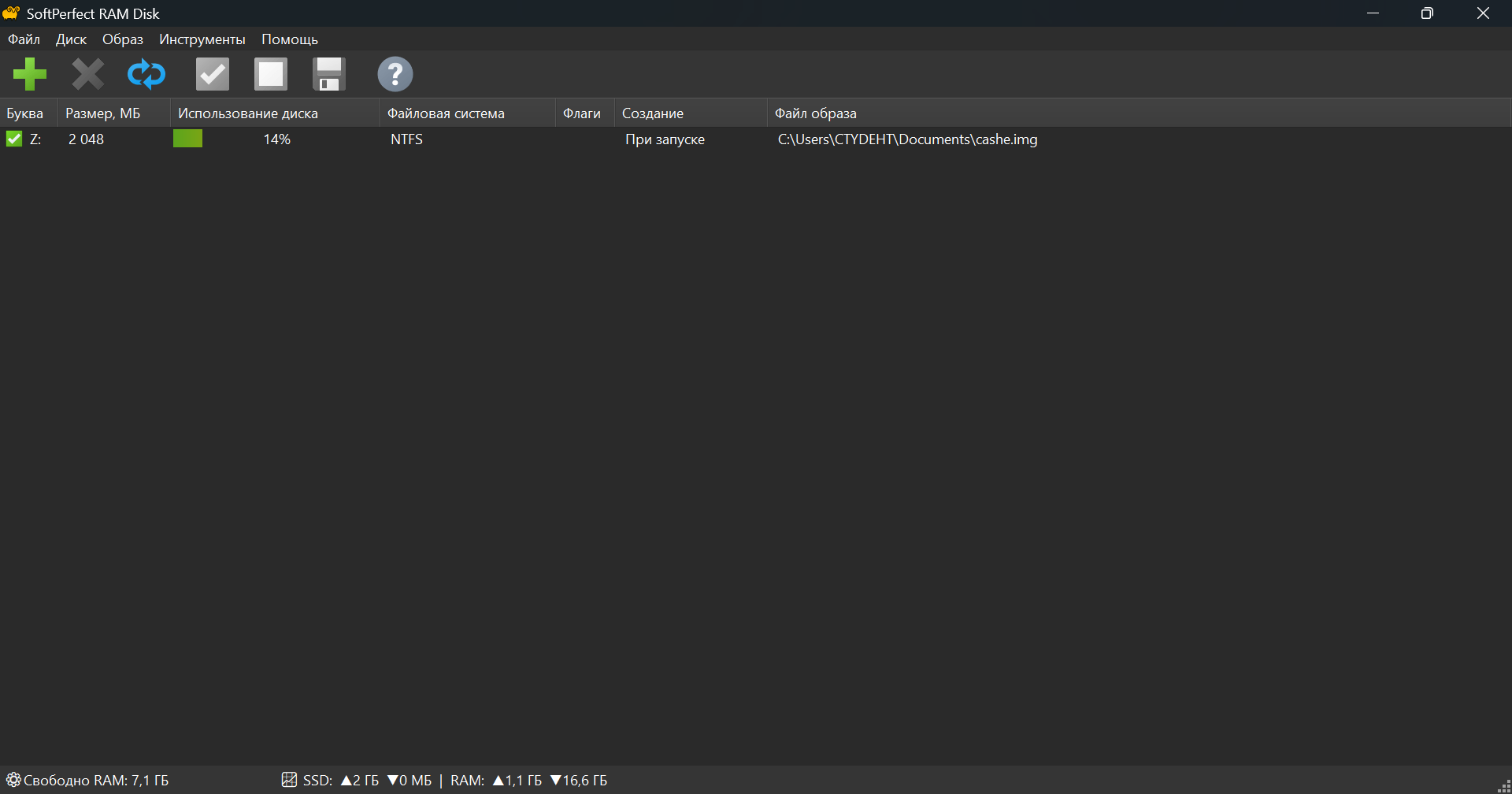Click the SSD statistics chart icon

[289, 780]
